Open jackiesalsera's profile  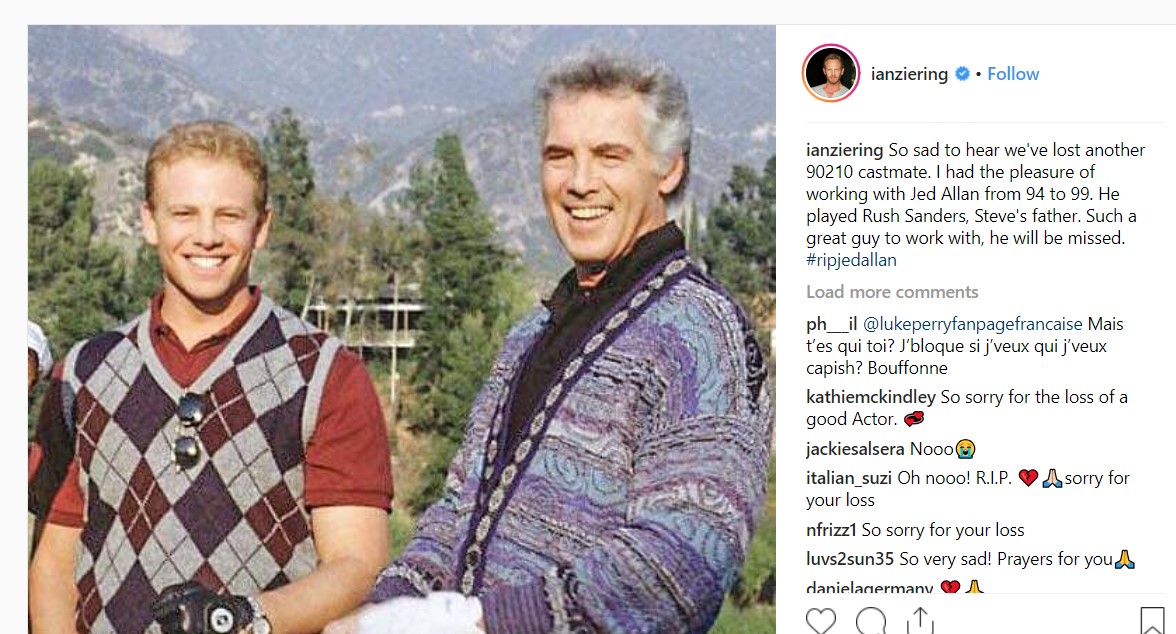pyautogui.click(x=855, y=449)
